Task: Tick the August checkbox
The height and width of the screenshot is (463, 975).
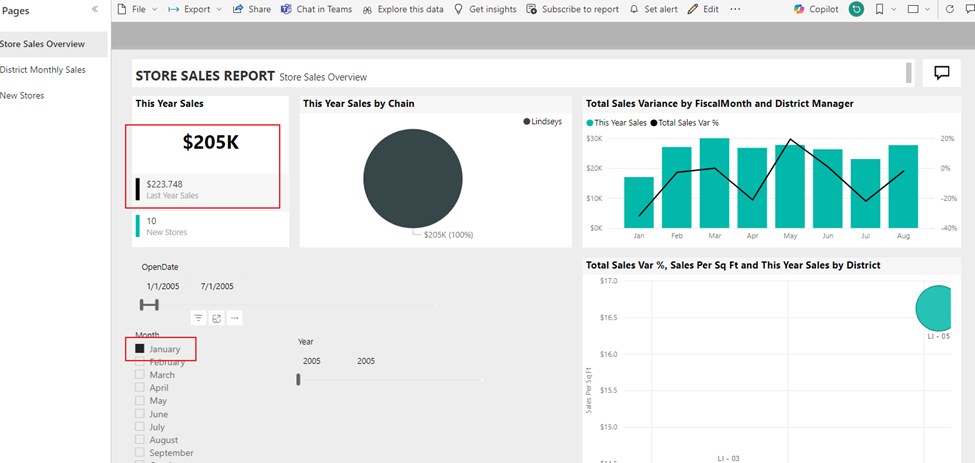Action: 140,440
